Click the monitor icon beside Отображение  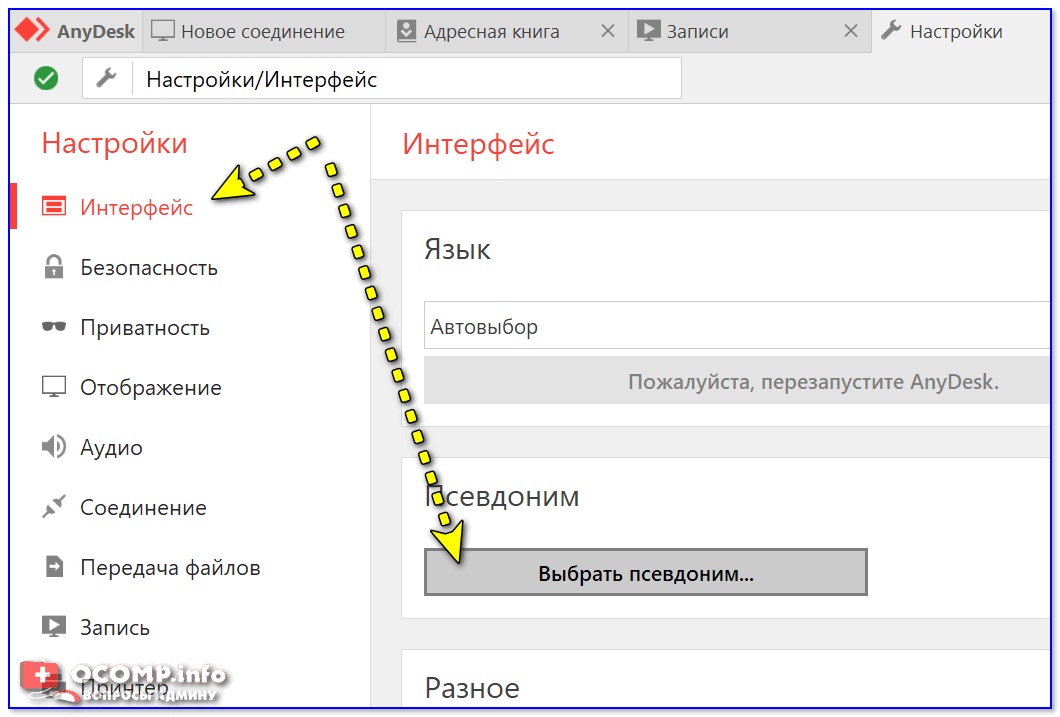(x=54, y=387)
